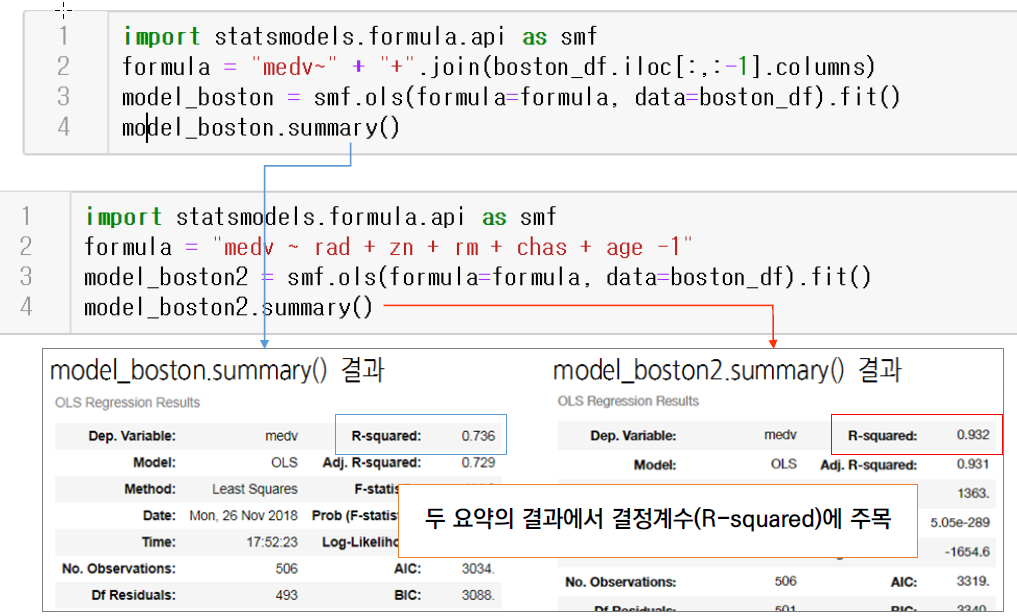Click the "model_boston = smf.ols" code line

pos(511,97)
